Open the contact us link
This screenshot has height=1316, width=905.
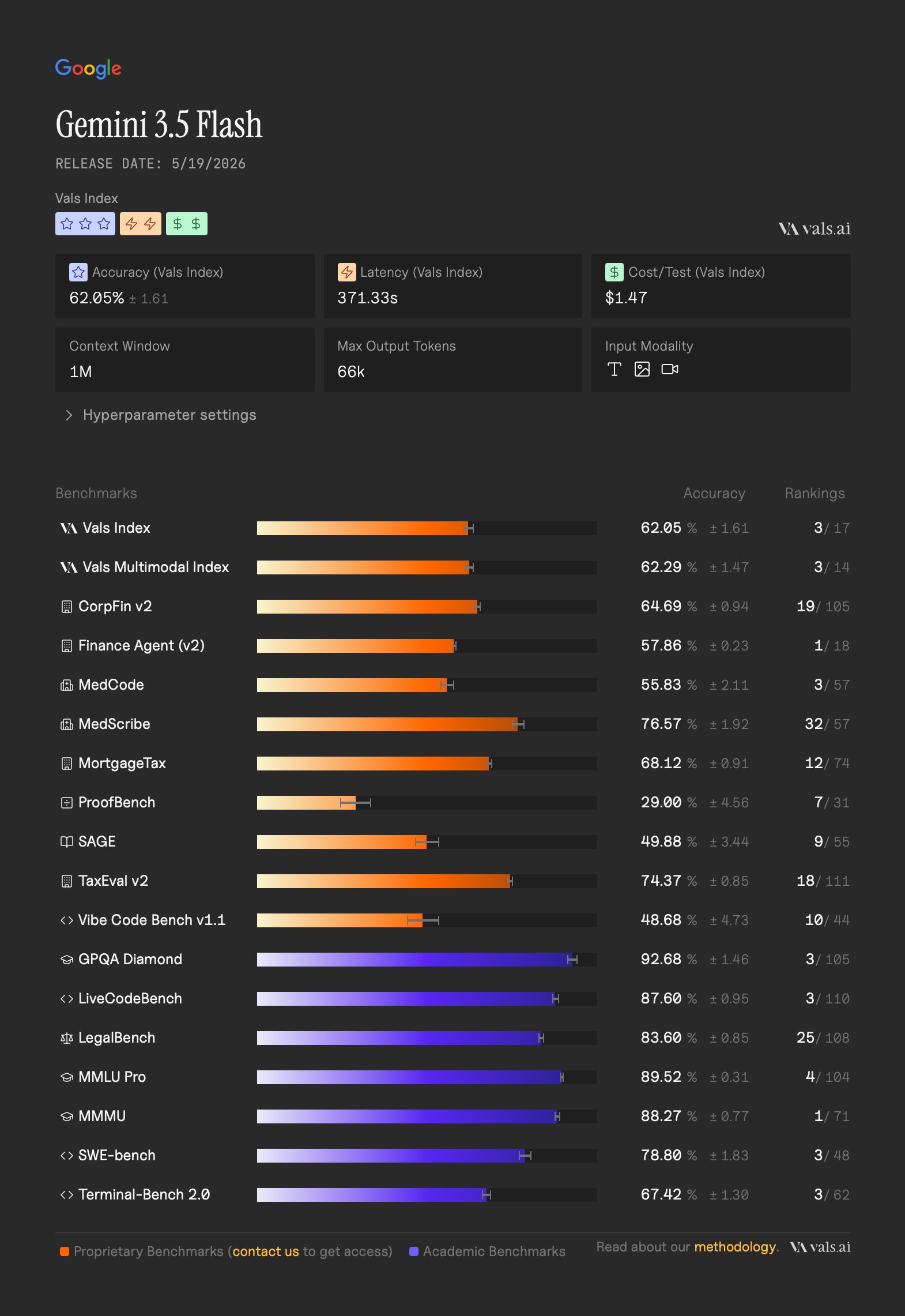(266, 1251)
